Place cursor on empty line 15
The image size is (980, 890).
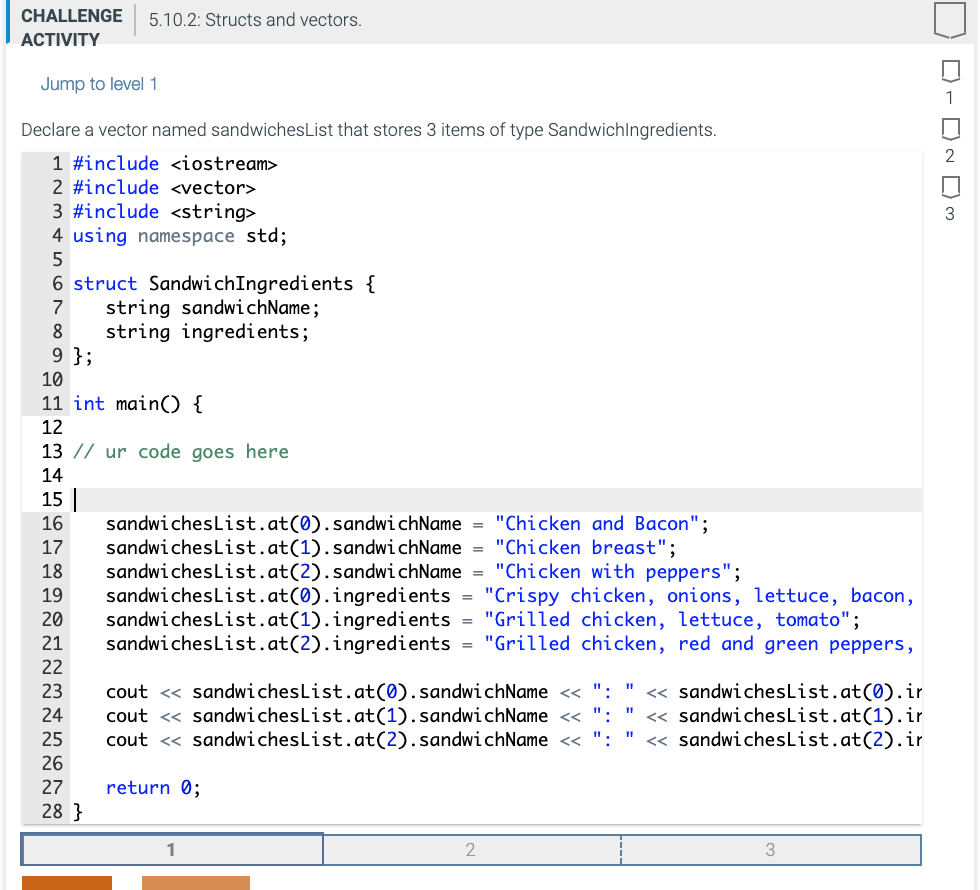(497, 499)
